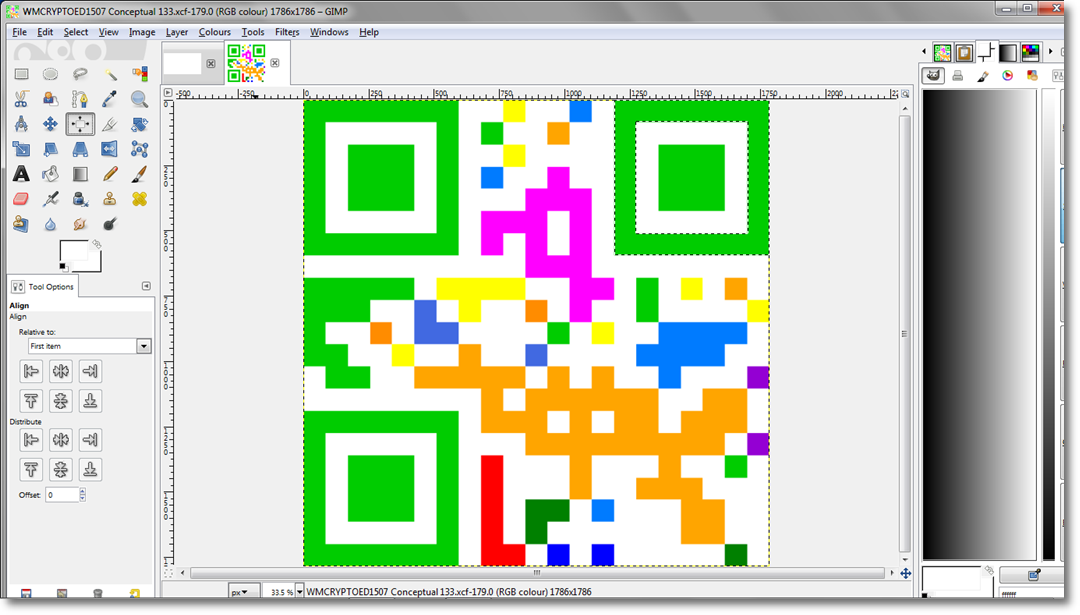Select the Cage Transform tool

pos(139,149)
